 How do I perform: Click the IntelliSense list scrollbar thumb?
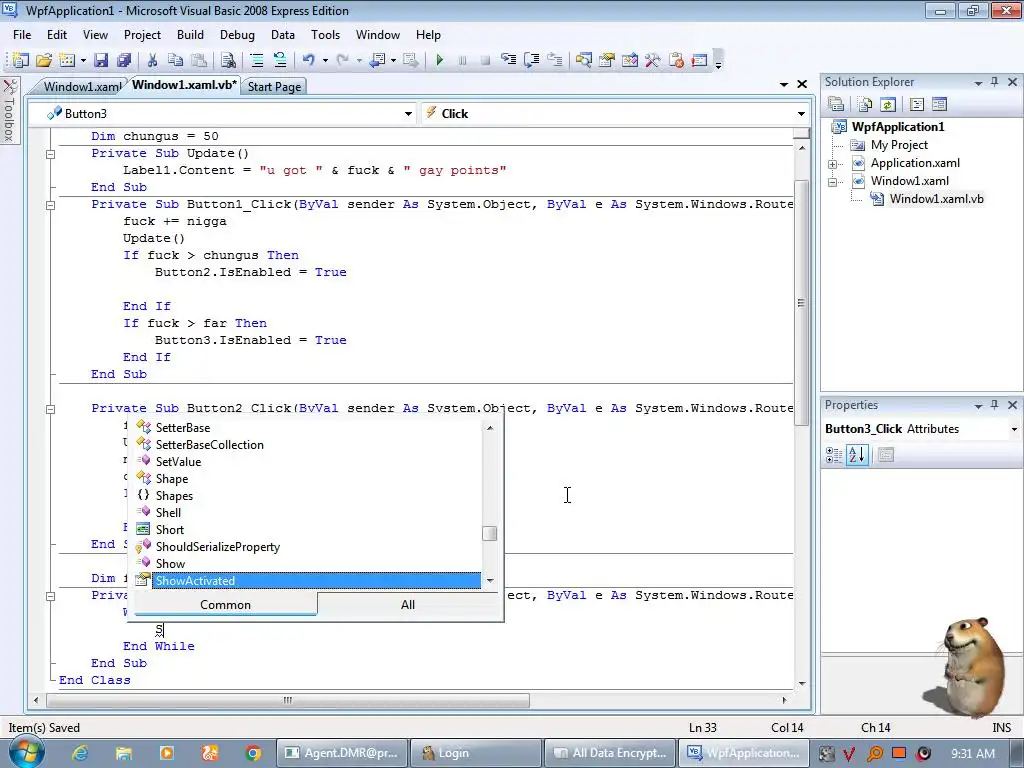(x=490, y=534)
